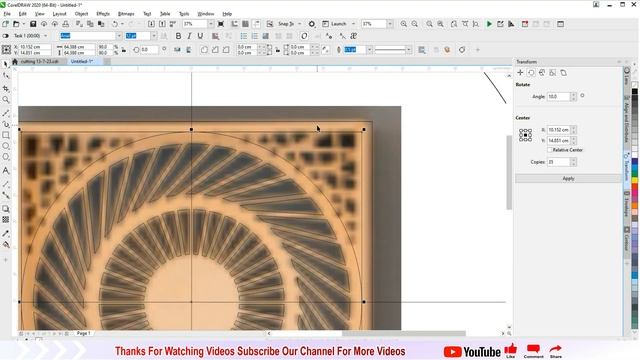The height and width of the screenshot is (360, 640).
Task: Toggle the macro Task switch icon
Action: pos(5,36)
